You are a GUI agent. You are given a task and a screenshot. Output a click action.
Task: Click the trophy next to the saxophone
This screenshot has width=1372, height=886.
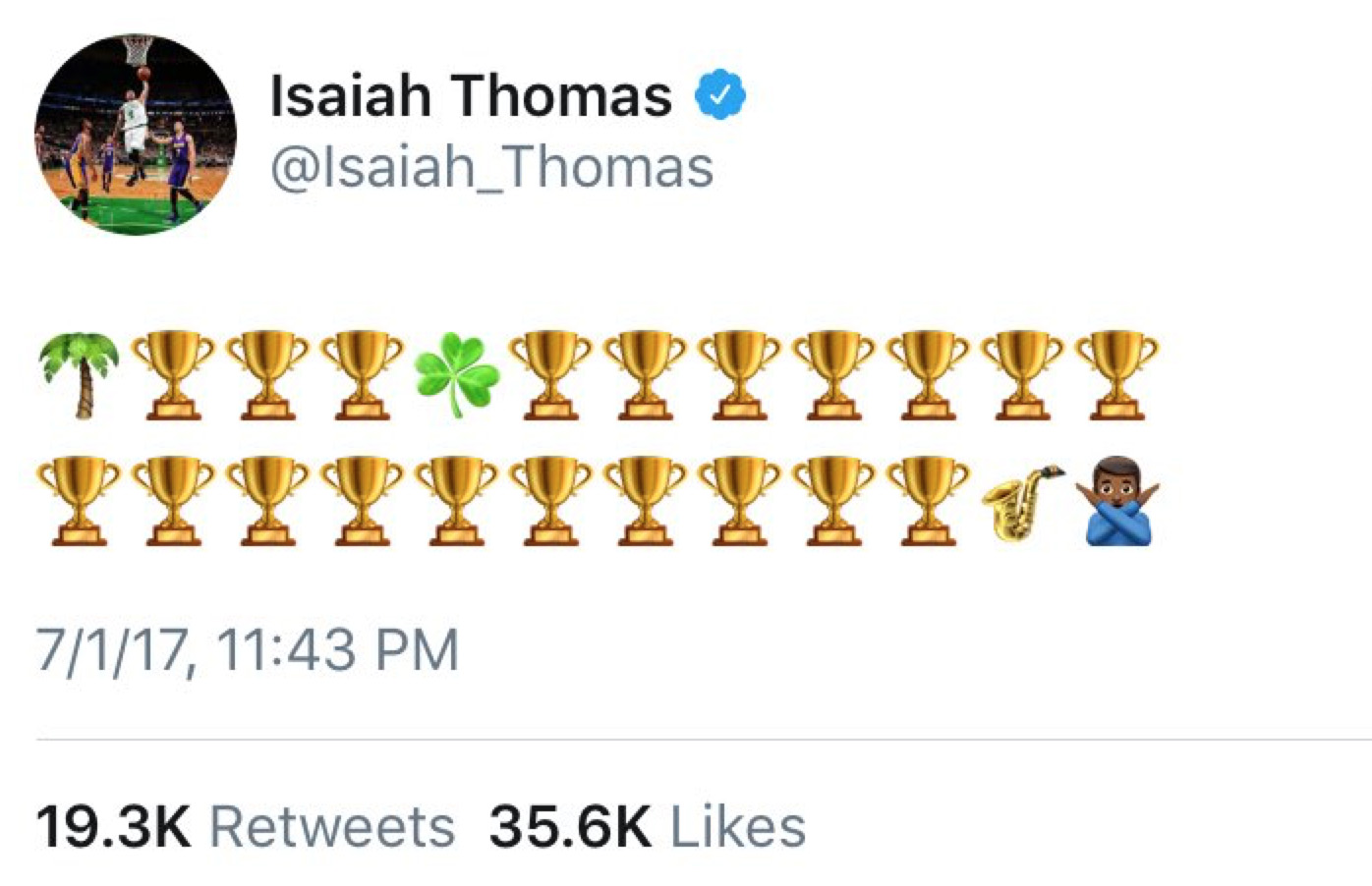click(x=928, y=502)
